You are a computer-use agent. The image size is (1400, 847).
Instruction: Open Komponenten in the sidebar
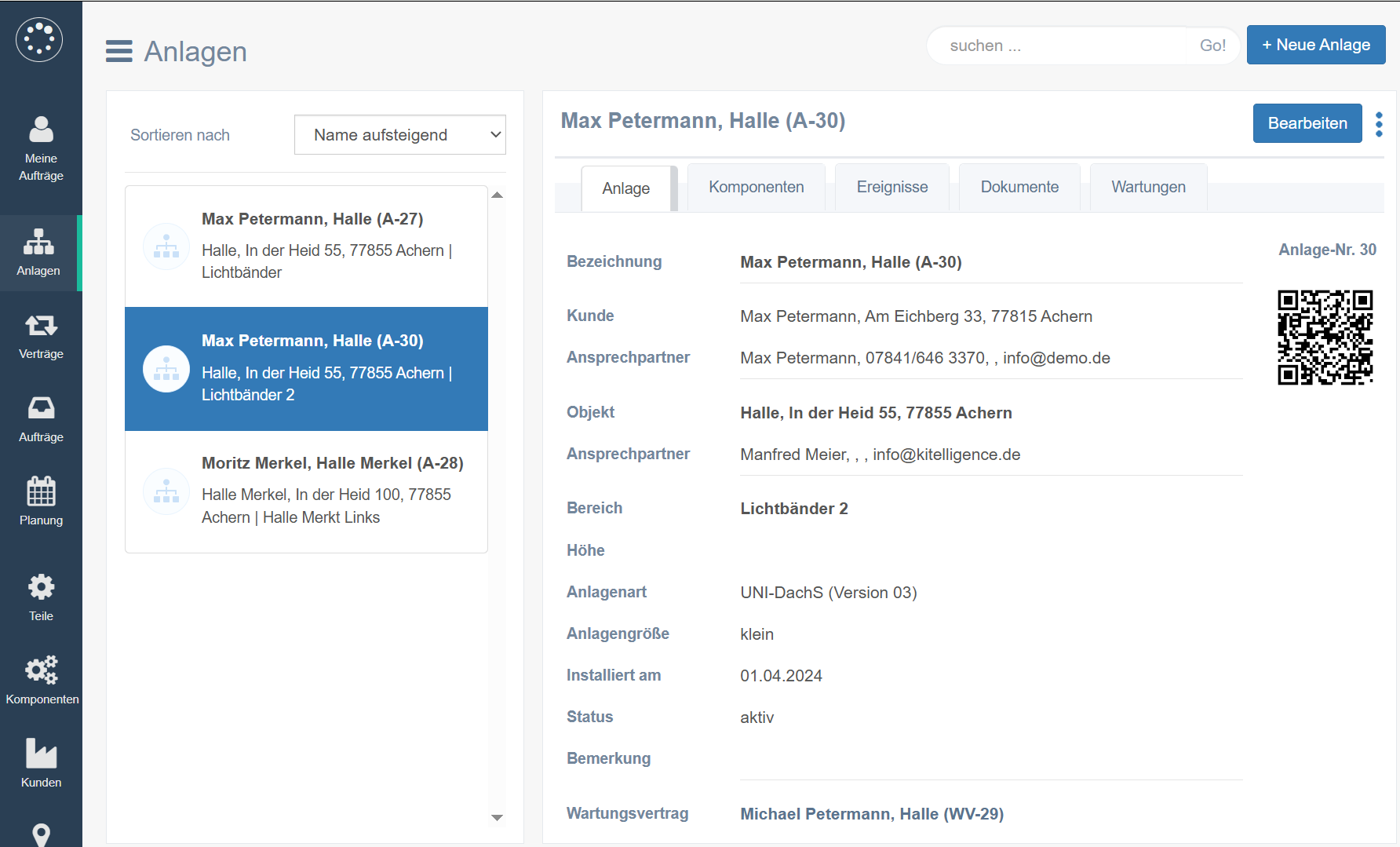point(41,681)
